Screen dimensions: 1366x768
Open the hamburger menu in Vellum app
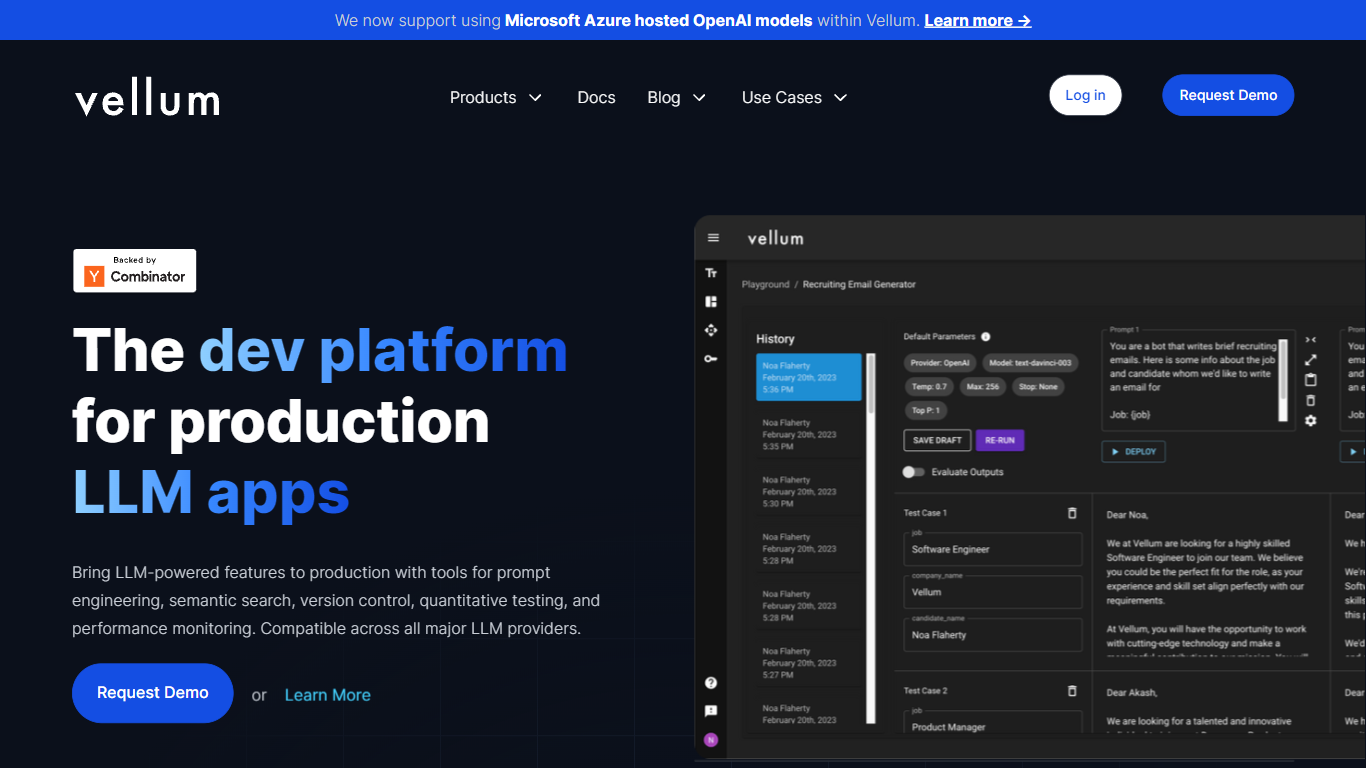coord(713,238)
